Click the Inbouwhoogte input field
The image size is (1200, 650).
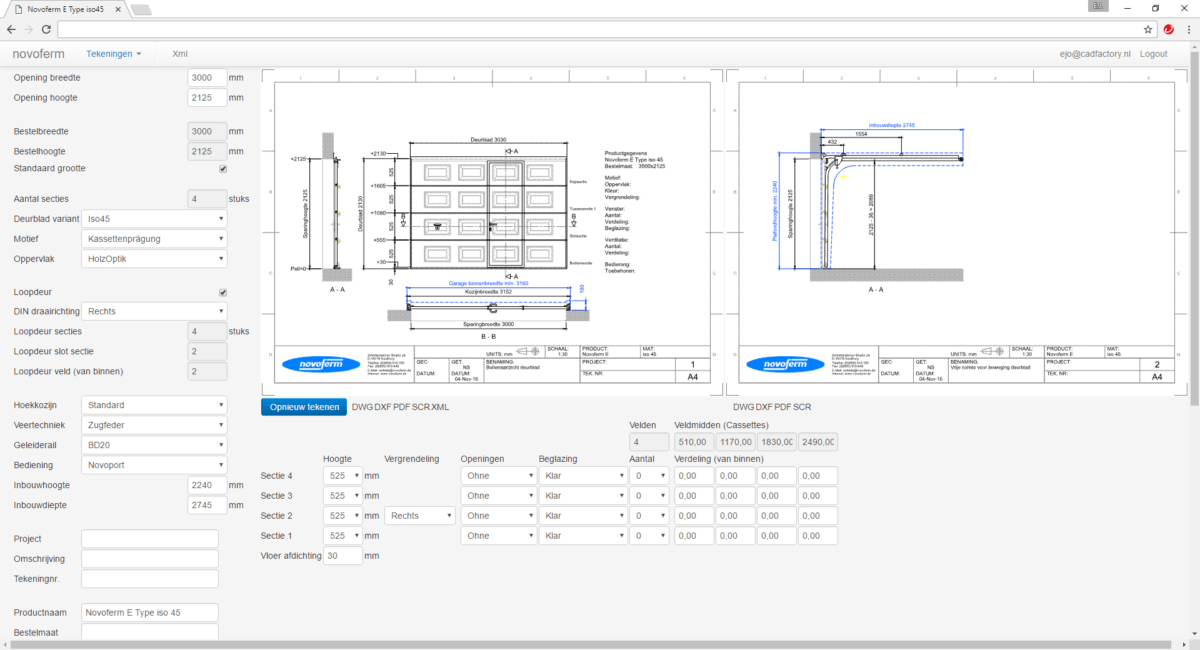pos(207,485)
